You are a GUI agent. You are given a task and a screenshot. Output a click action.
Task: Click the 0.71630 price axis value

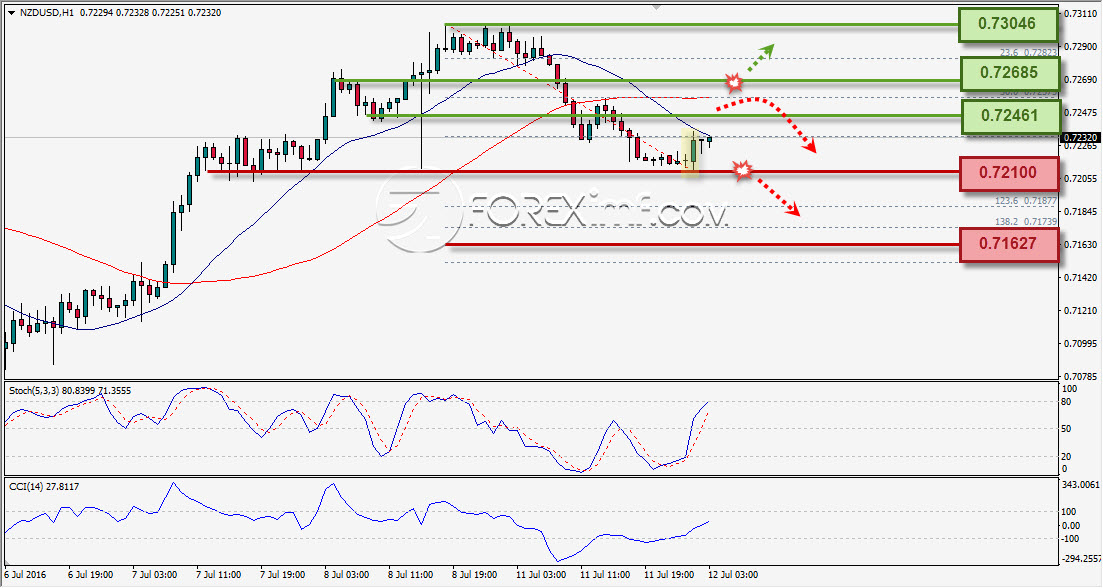coord(1080,245)
